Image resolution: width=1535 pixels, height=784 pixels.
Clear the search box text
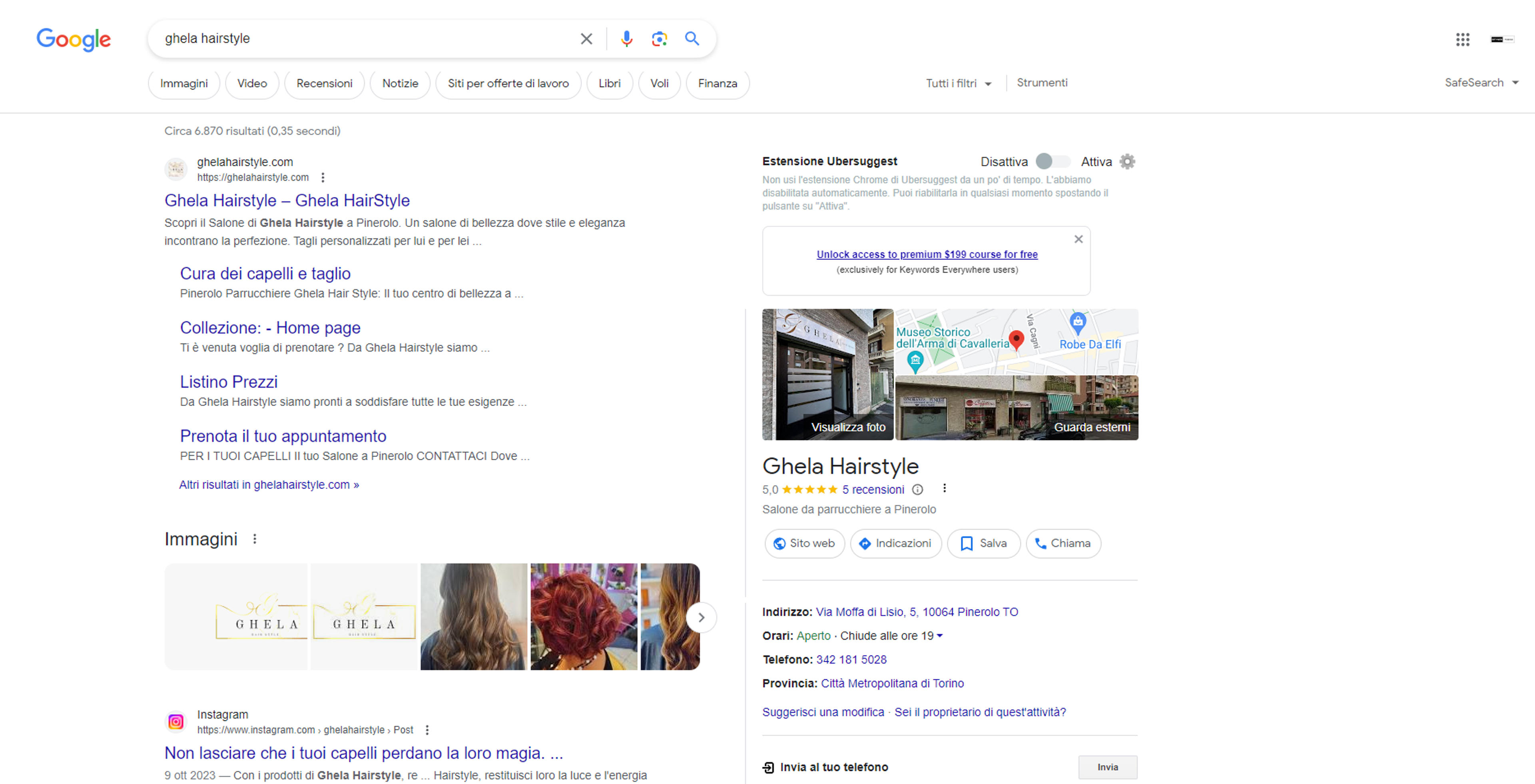click(586, 39)
